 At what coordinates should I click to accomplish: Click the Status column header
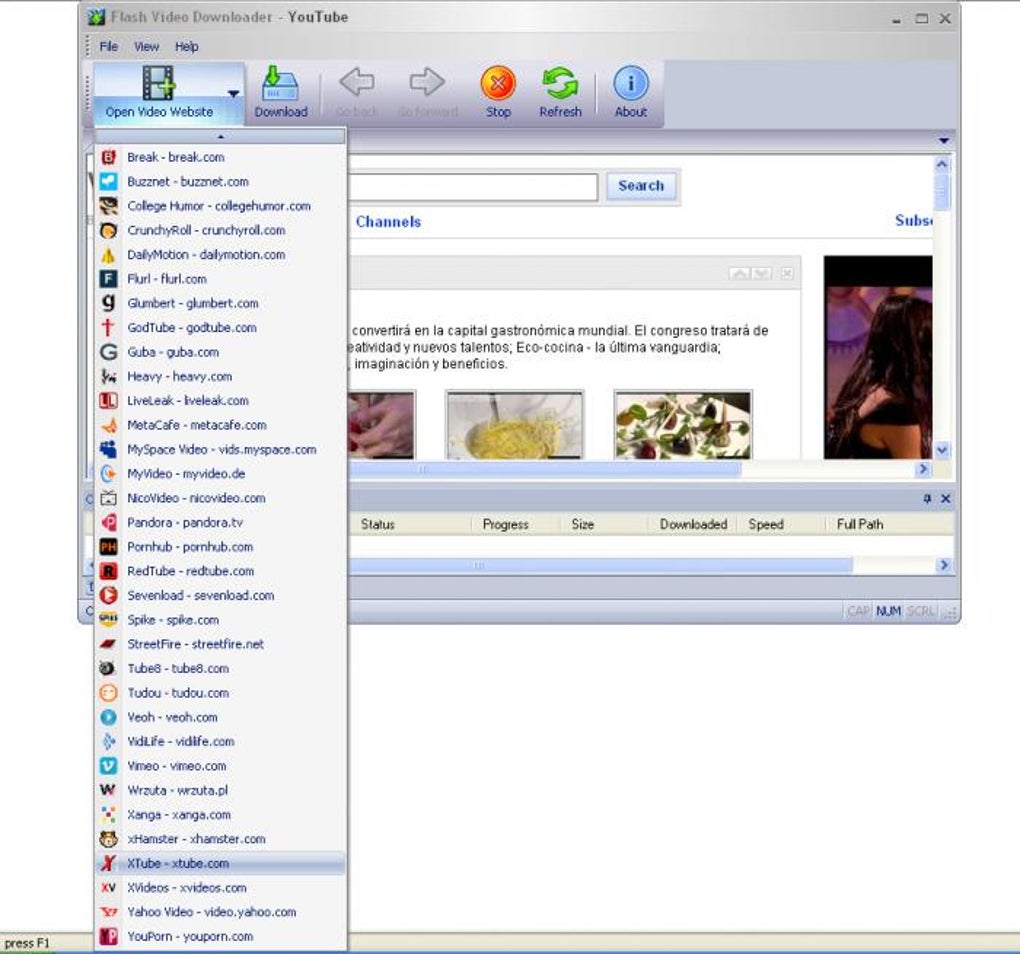point(412,524)
